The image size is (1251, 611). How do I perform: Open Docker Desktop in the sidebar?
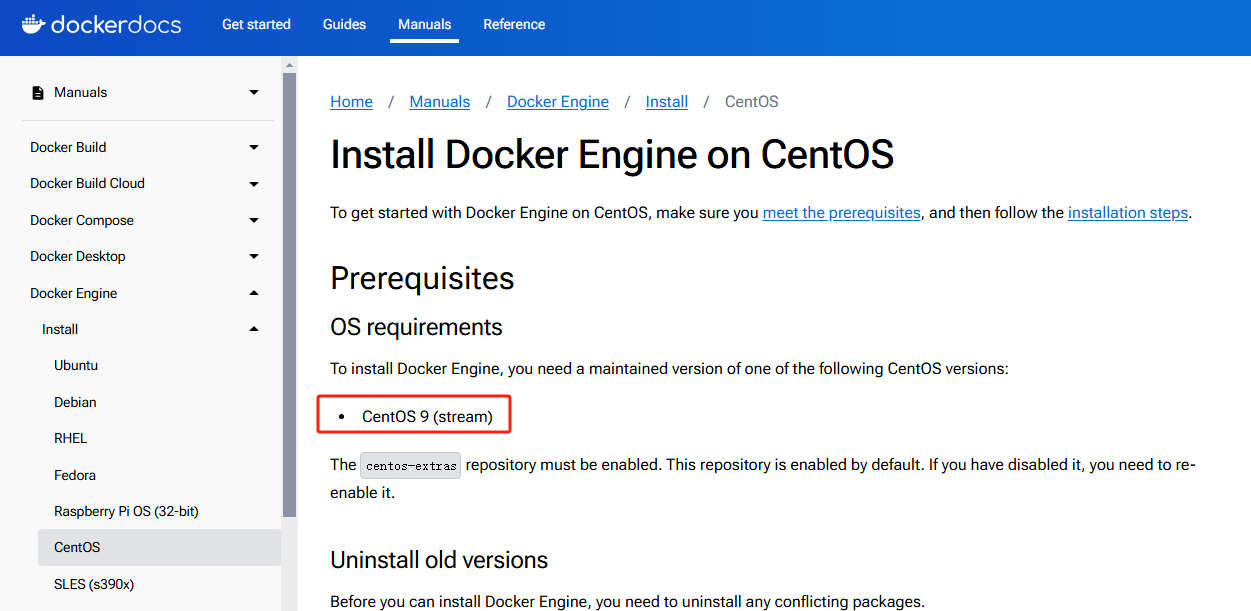pyautogui.click(x=78, y=256)
